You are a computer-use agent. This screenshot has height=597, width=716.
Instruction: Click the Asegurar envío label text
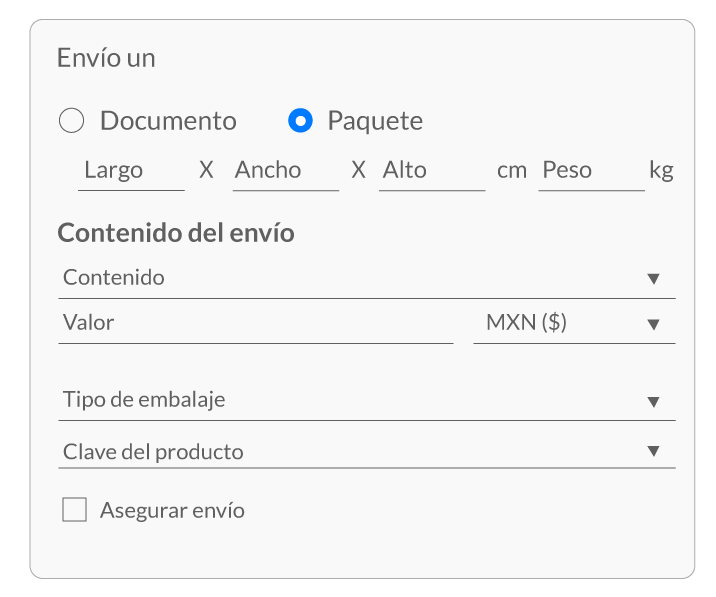(172, 510)
